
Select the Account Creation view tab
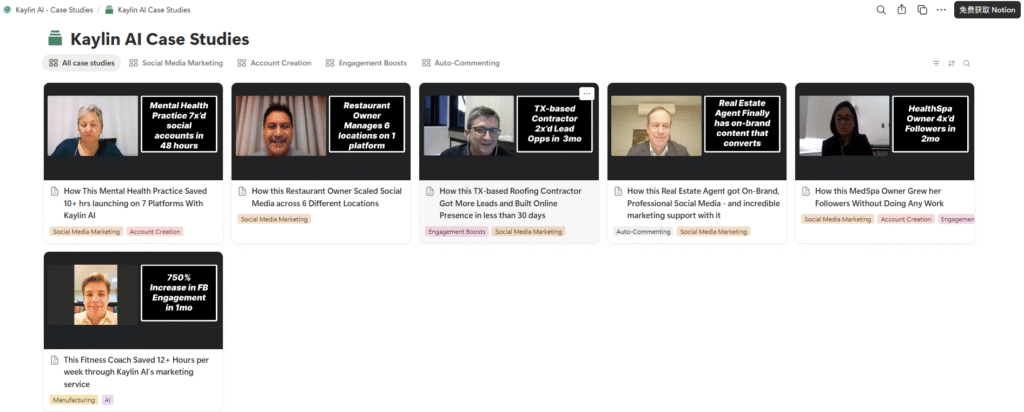click(x=274, y=63)
